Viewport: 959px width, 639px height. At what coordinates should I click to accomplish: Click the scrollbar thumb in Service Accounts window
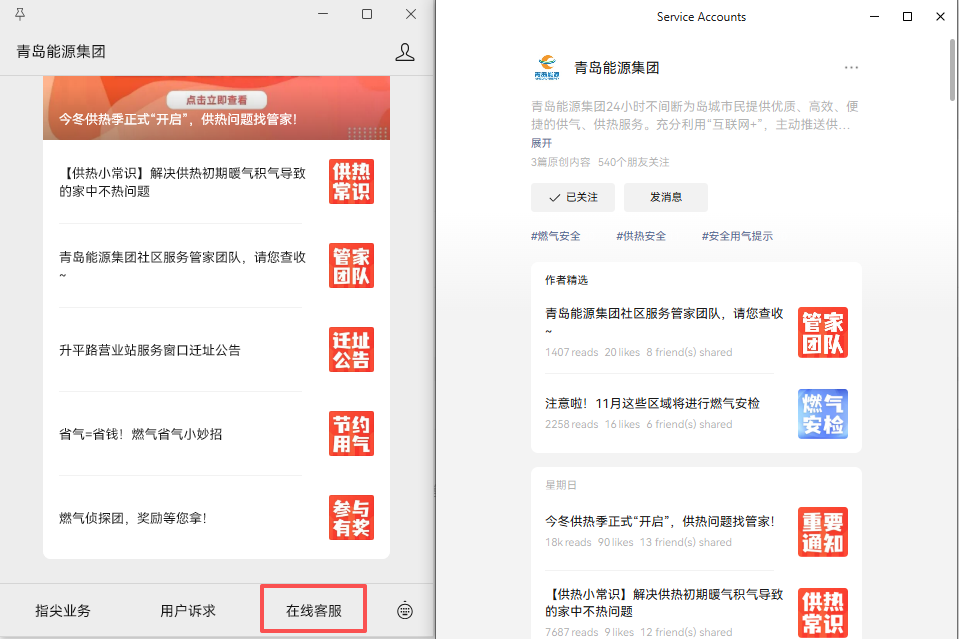[952, 70]
